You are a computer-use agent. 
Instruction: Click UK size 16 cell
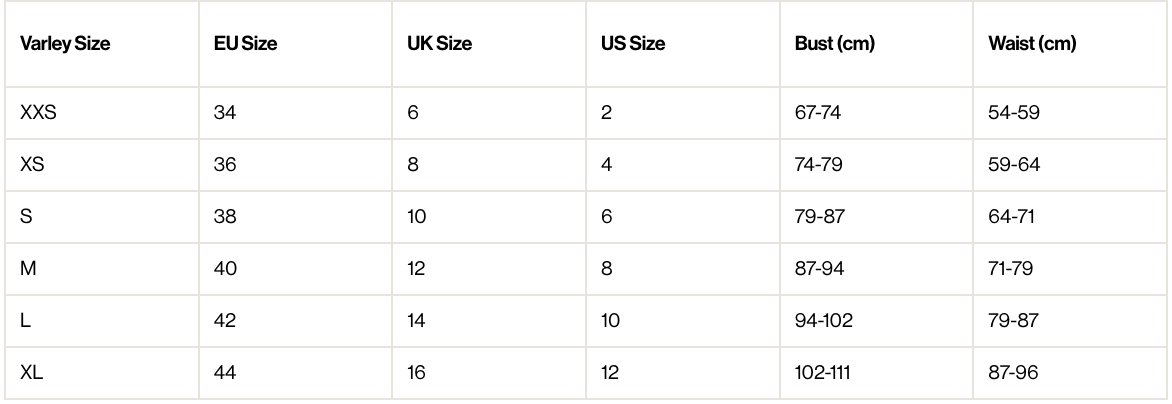pos(417,374)
